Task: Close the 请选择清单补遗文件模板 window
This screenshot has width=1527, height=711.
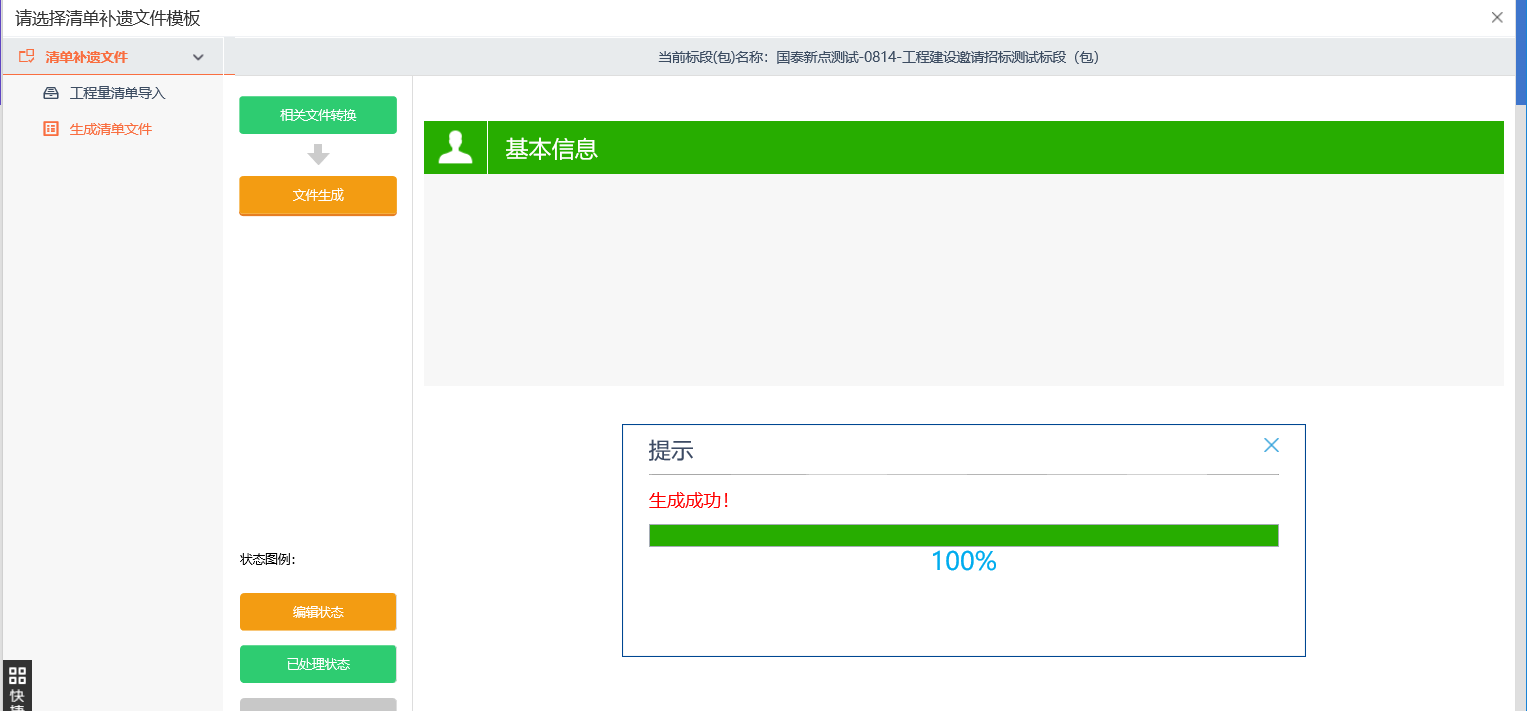Action: click(x=1497, y=17)
